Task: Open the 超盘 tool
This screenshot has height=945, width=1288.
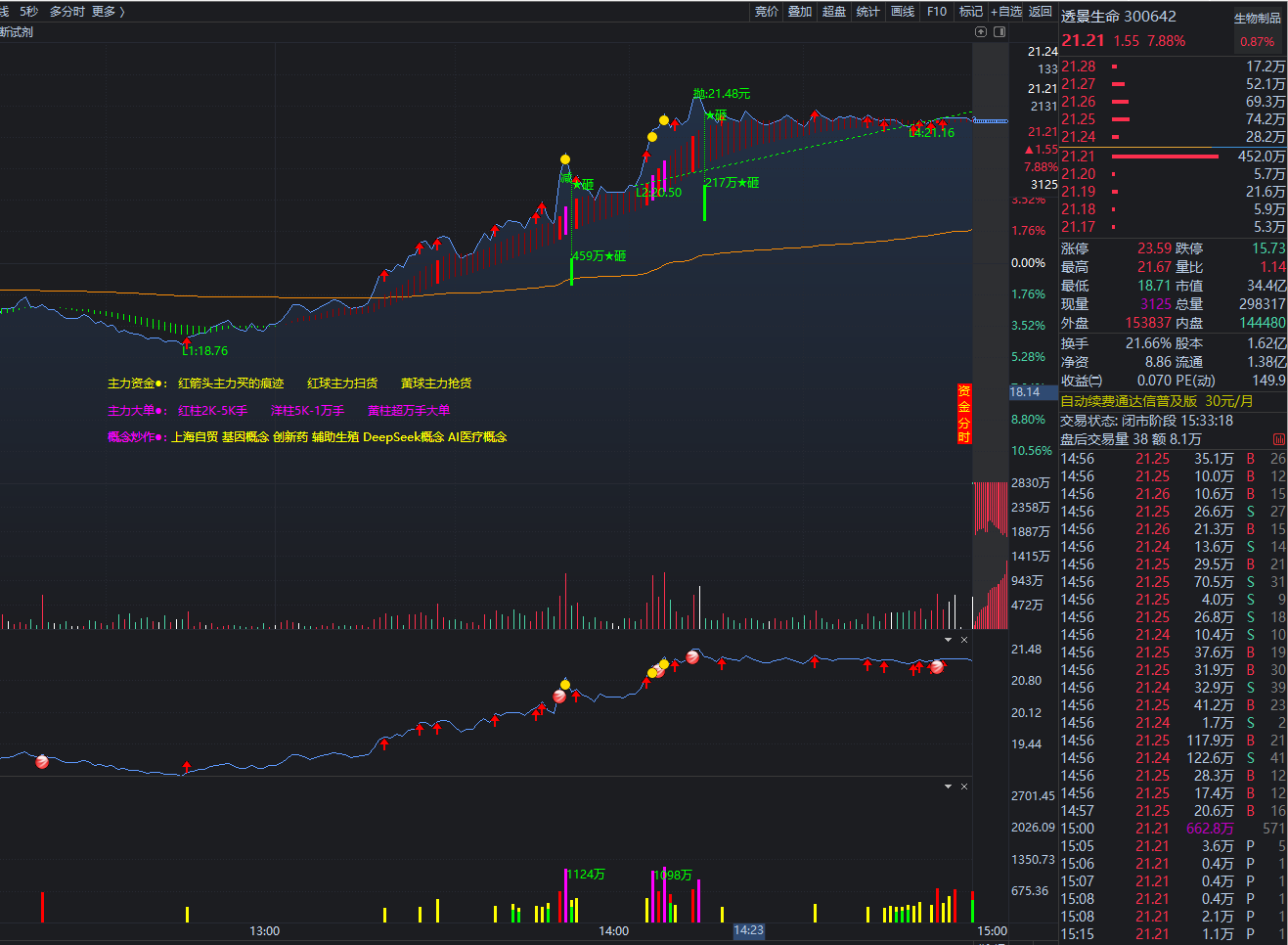Action: 834,12
